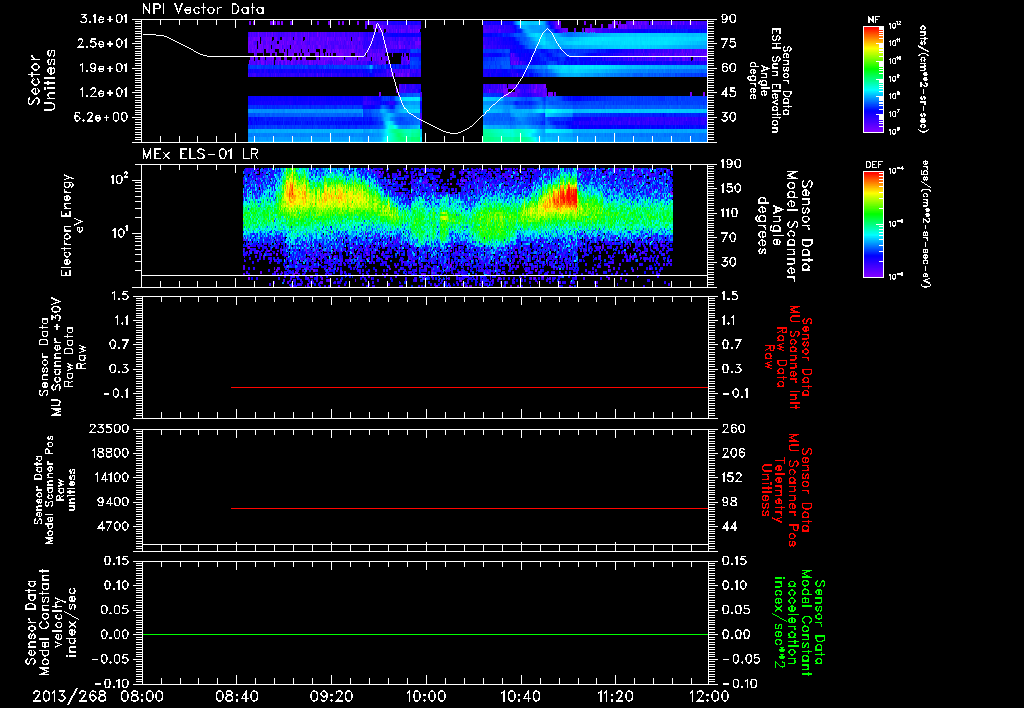Click the 75 degree elevation tick label
Viewport: 1024px width, 708px height.
pos(728,43)
